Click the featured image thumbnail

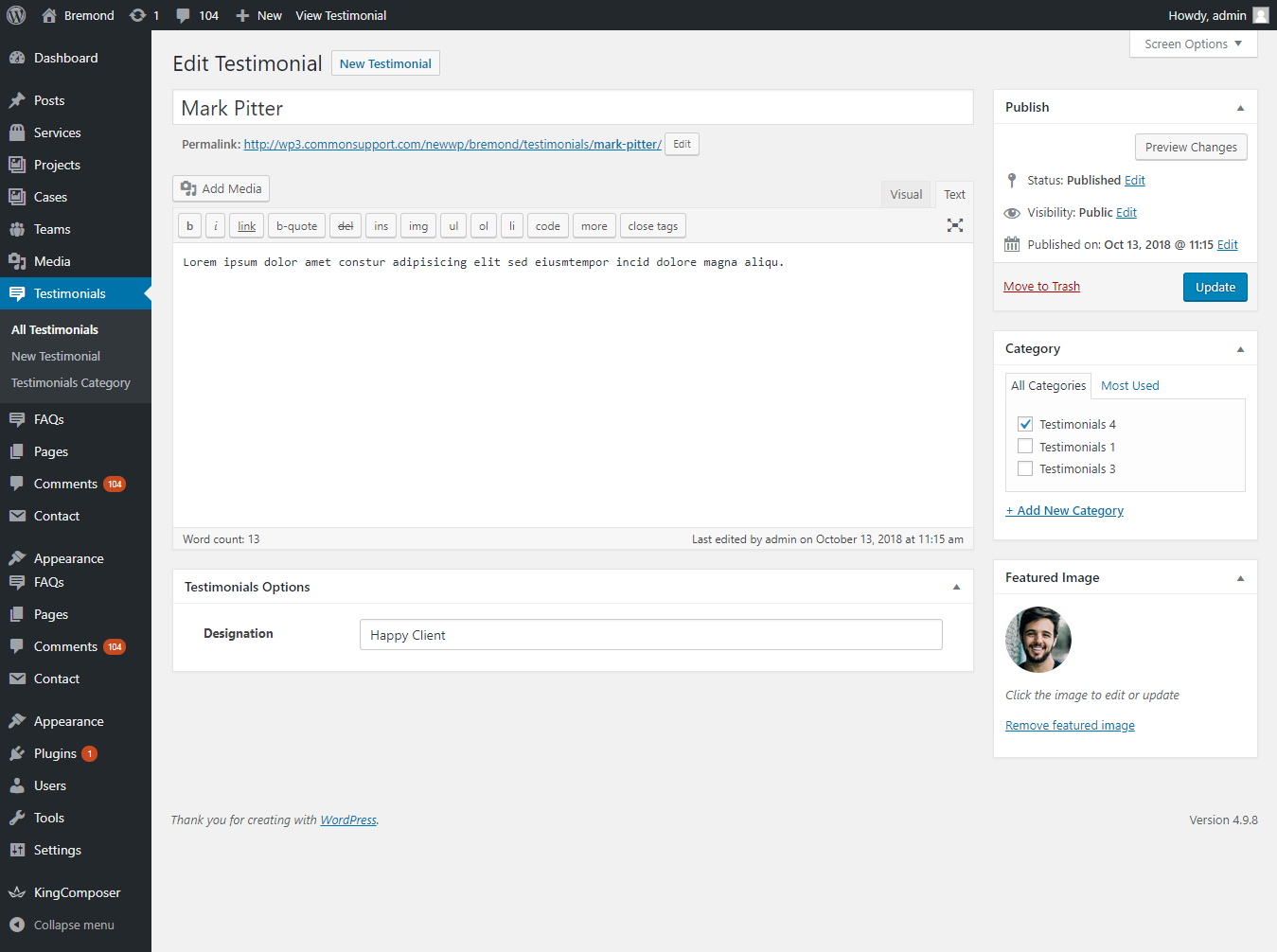click(1038, 640)
